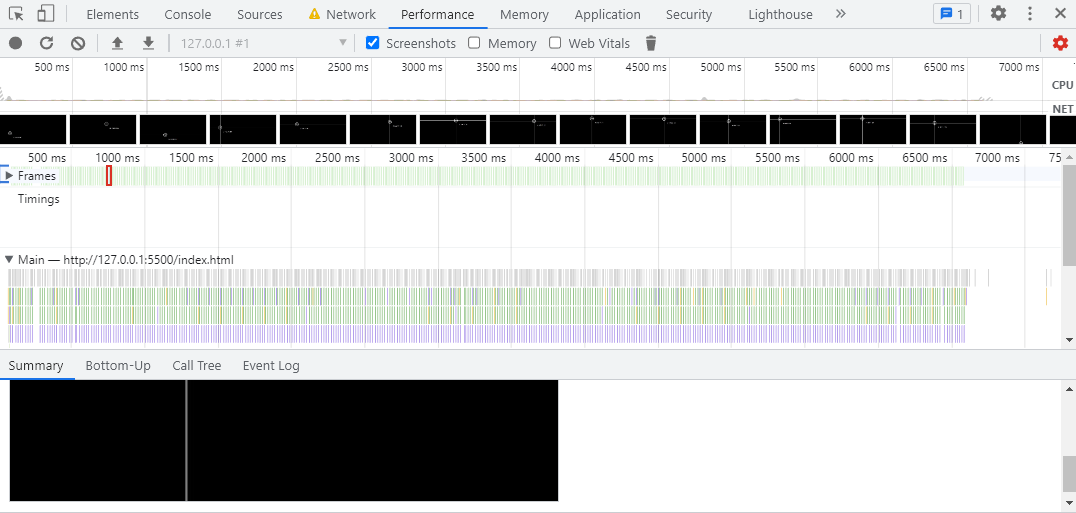Open the three-dot customize DevTools menu
This screenshot has height=513, width=1076.
point(1029,14)
